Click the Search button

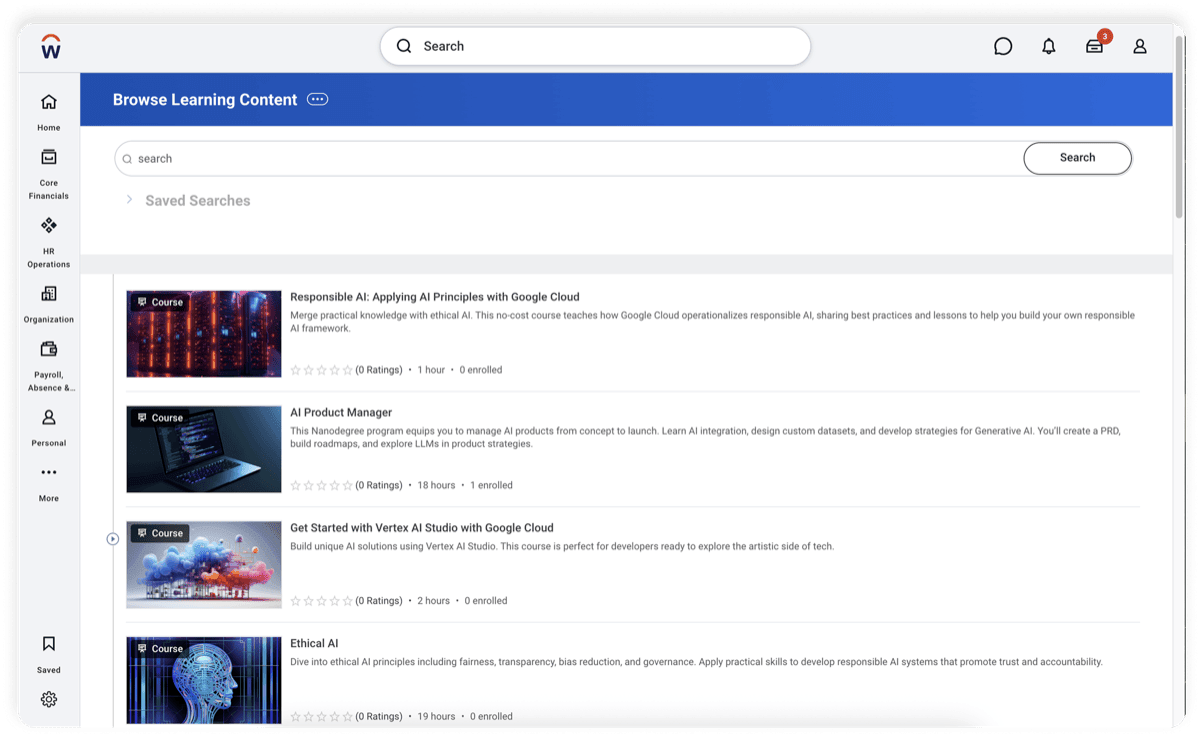click(1078, 158)
